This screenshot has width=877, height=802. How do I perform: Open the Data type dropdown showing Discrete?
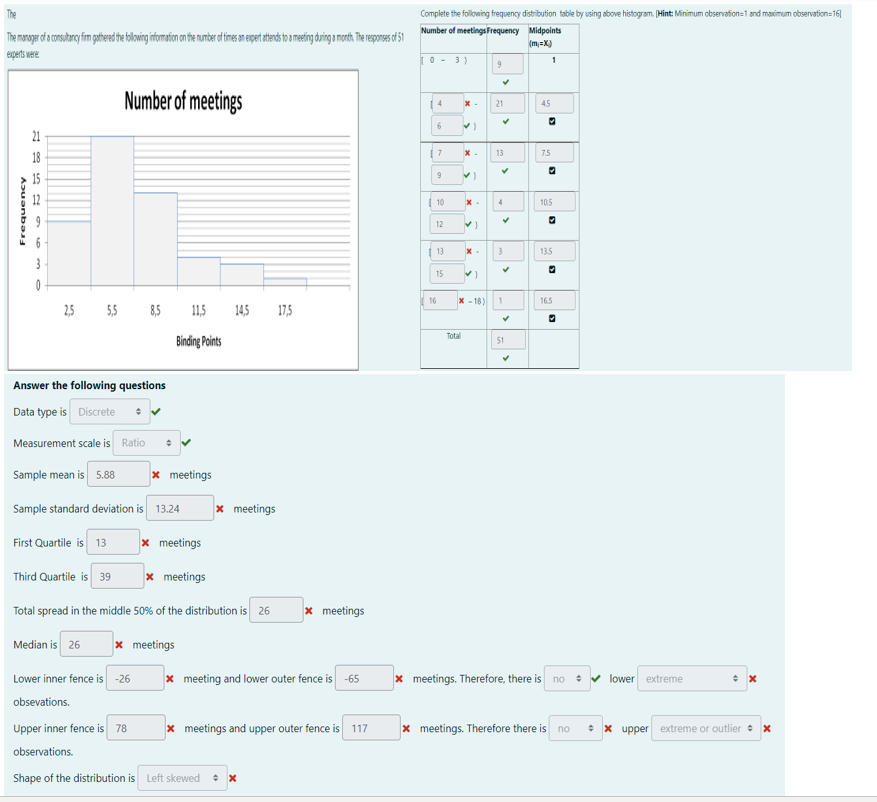pyautogui.click(x=110, y=412)
